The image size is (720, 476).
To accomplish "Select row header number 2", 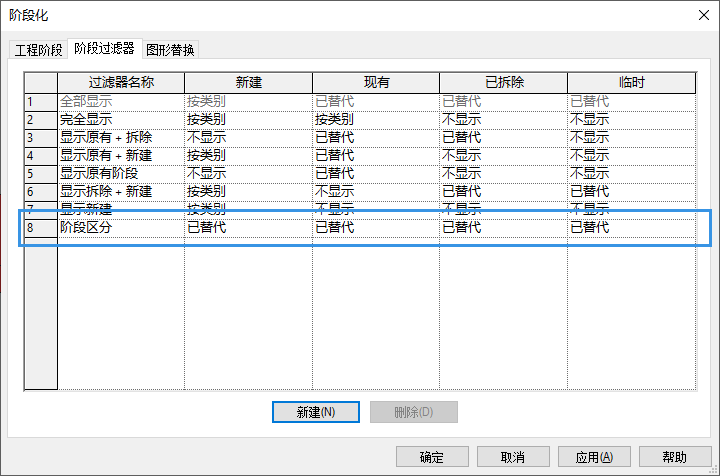I will tap(41, 120).
